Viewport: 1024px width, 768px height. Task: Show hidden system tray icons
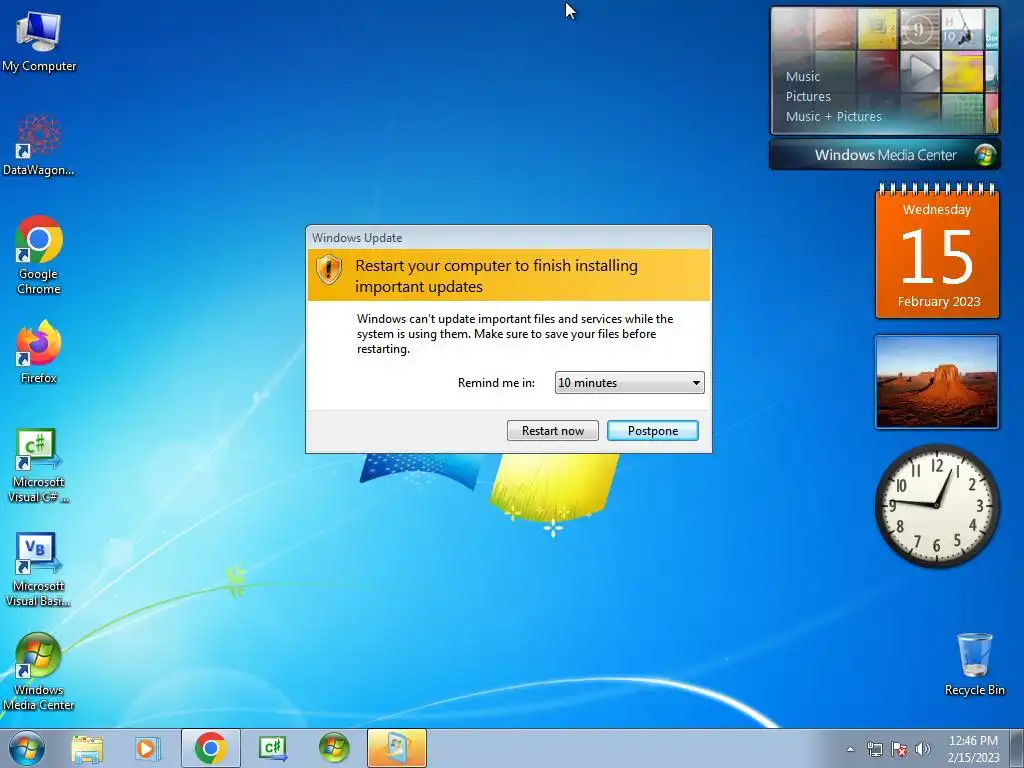[x=850, y=749]
